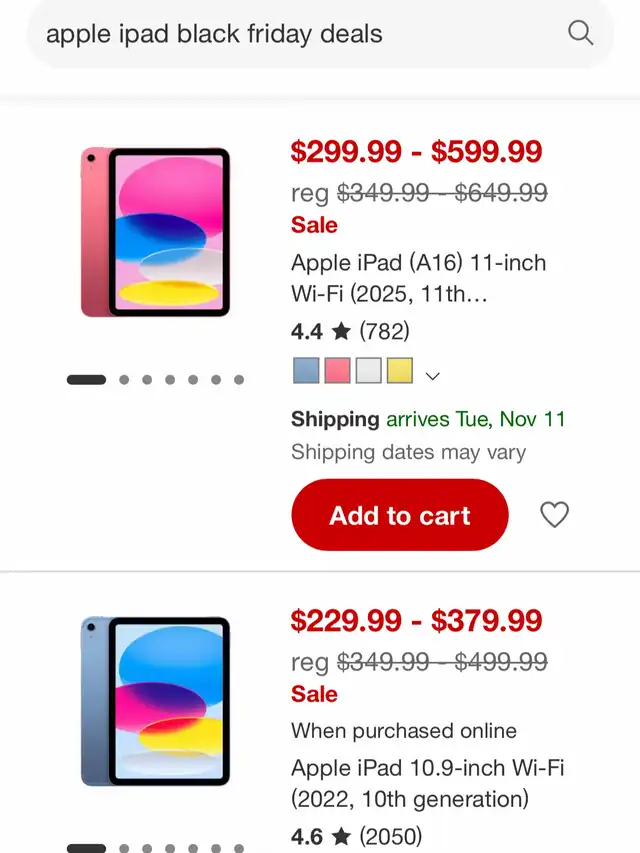Pick the yellow color swatch
This screenshot has width=640, height=853.
coord(400,371)
